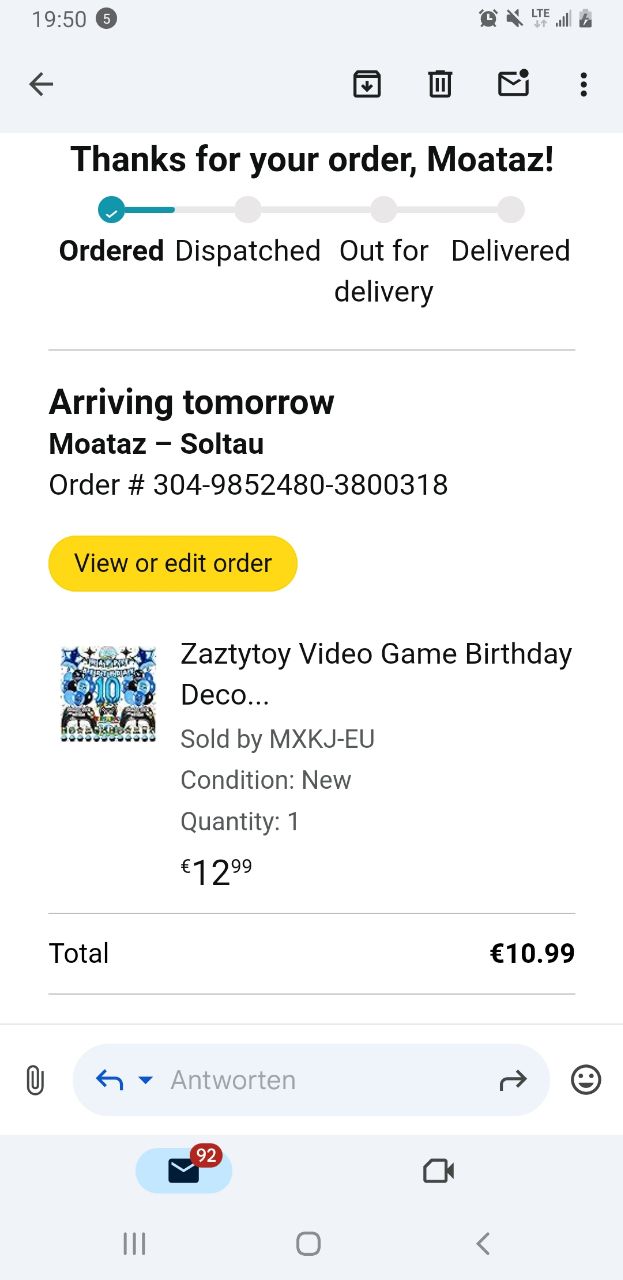623x1280 pixels.
Task: Tap the Ordered progress step marker
Action: (x=111, y=210)
